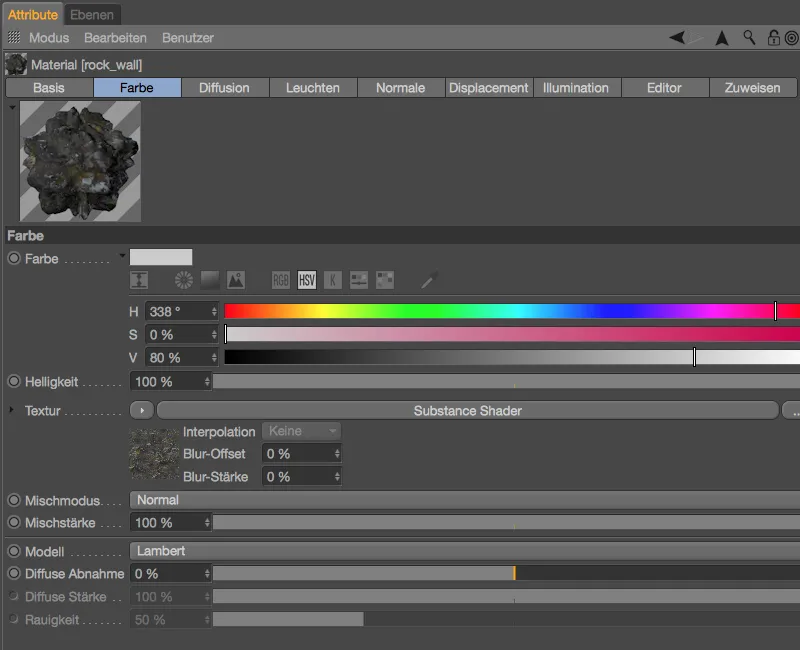800x650 pixels.
Task: Click on the hue rainbow slider
Action: [x=512, y=311]
